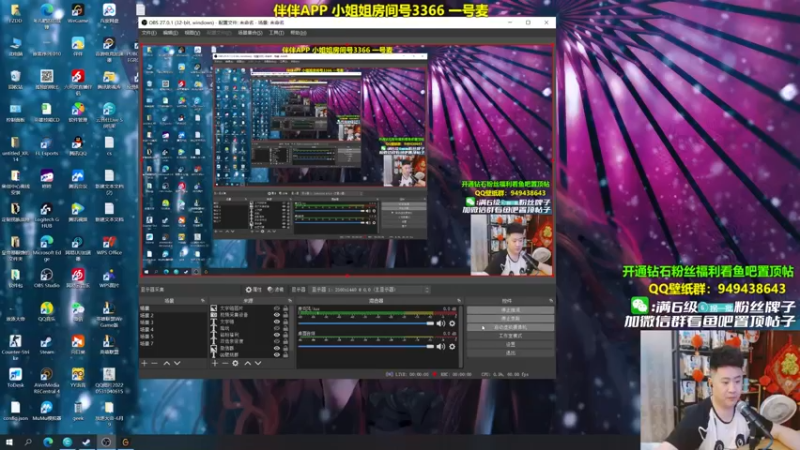Click 工作室模式 studio mode button
The width and height of the screenshot is (800, 450).
[x=510, y=336]
